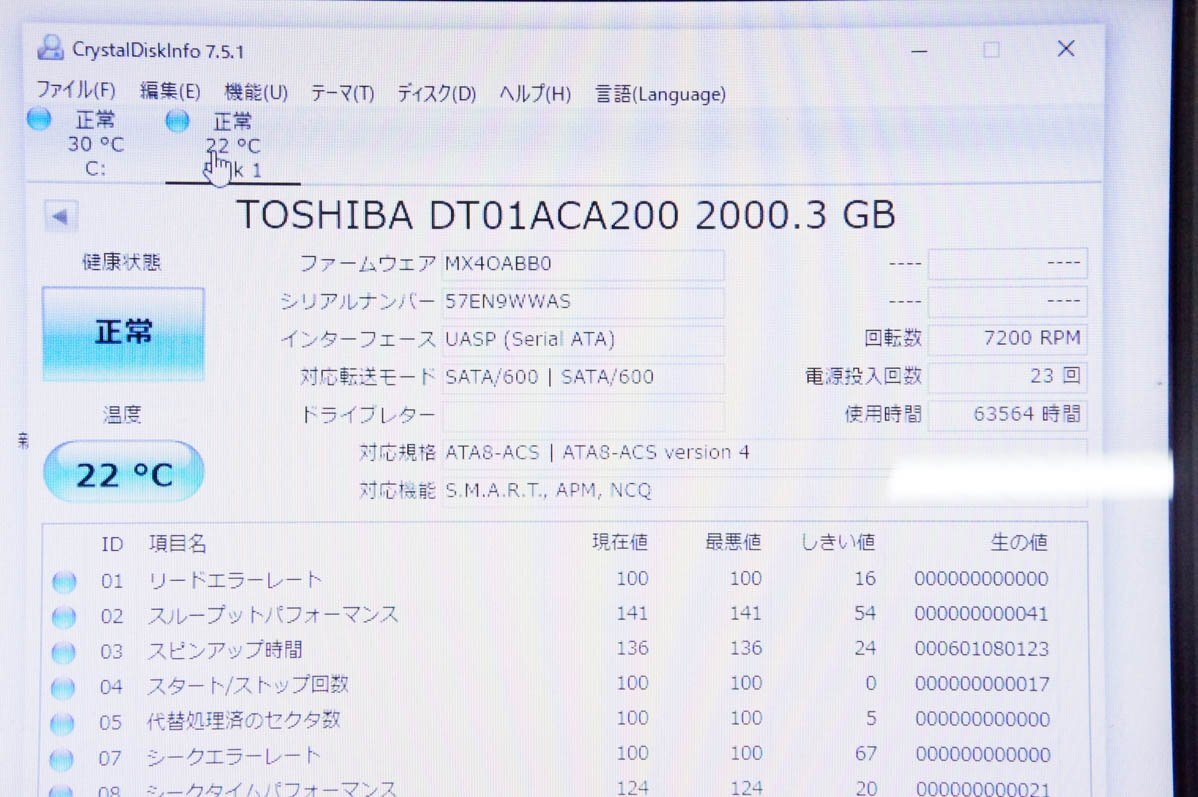The width and height of the screenshot is (1198, 797).
Task: Click the status orb for attribute 04
Action: tap(63, 688)
